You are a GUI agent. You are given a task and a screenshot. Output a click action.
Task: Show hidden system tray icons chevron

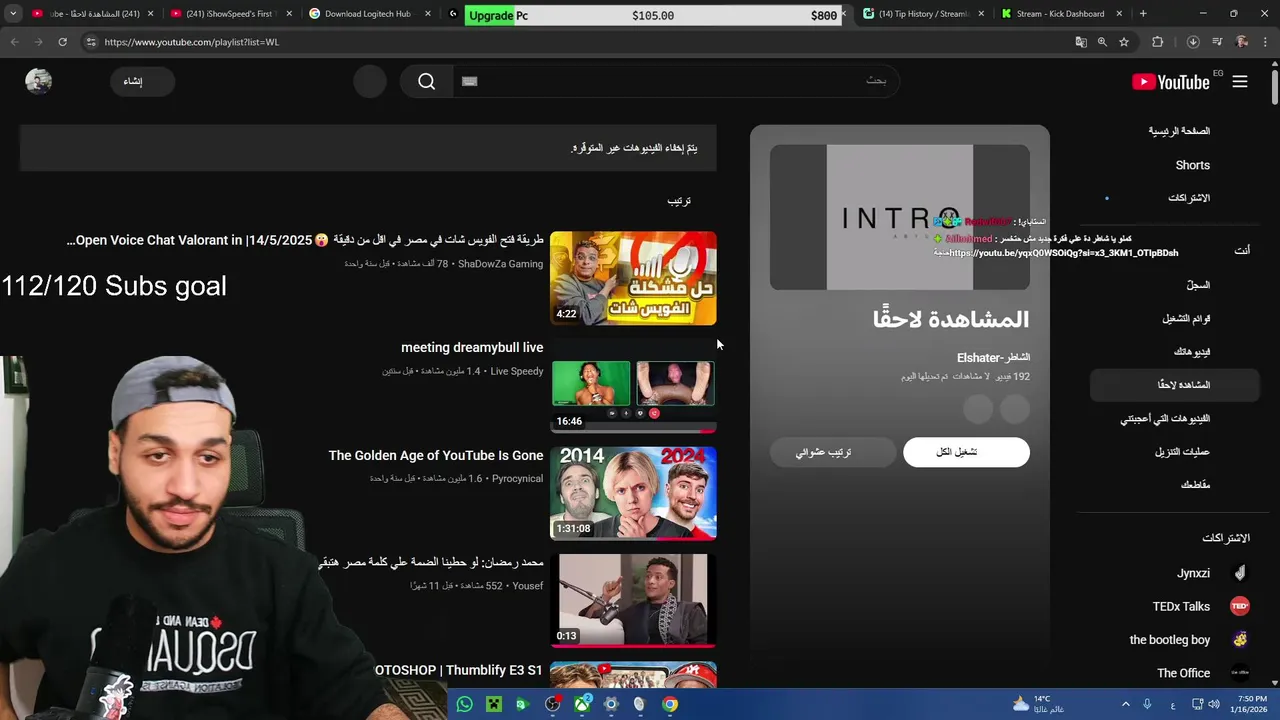click(1125, 704)
